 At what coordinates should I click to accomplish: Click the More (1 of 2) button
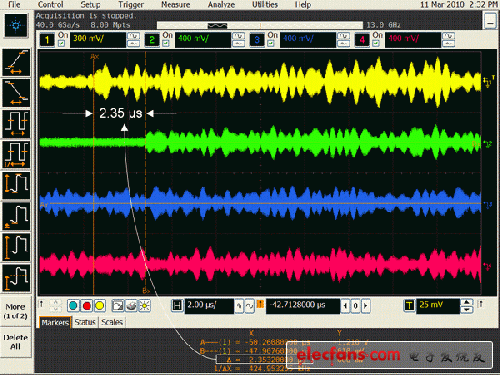(16, 311)
